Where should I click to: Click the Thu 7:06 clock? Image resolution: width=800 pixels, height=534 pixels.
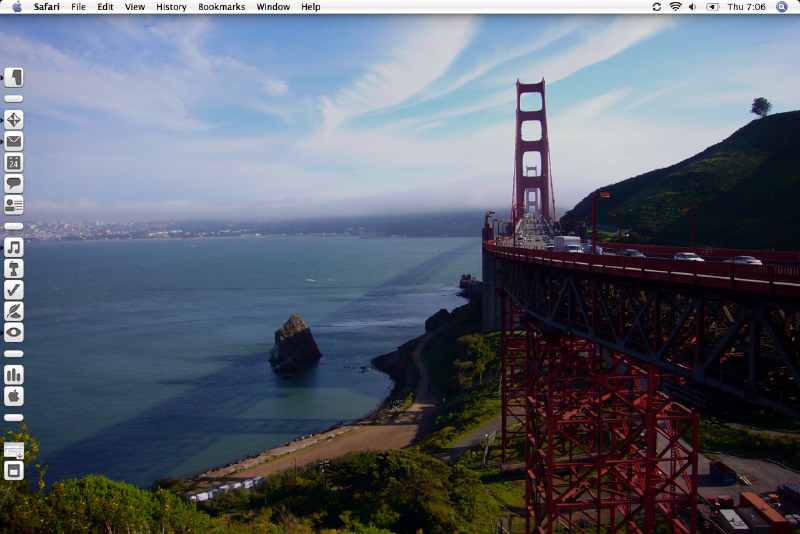tap(746, 7)
